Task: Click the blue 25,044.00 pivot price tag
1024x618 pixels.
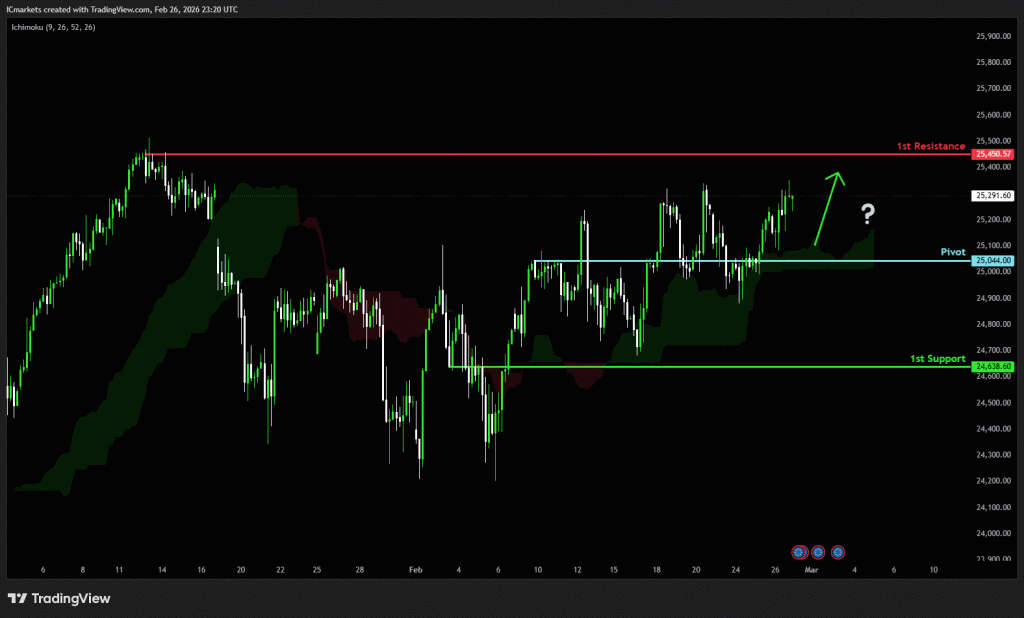Action: click(x=993, y=261)
